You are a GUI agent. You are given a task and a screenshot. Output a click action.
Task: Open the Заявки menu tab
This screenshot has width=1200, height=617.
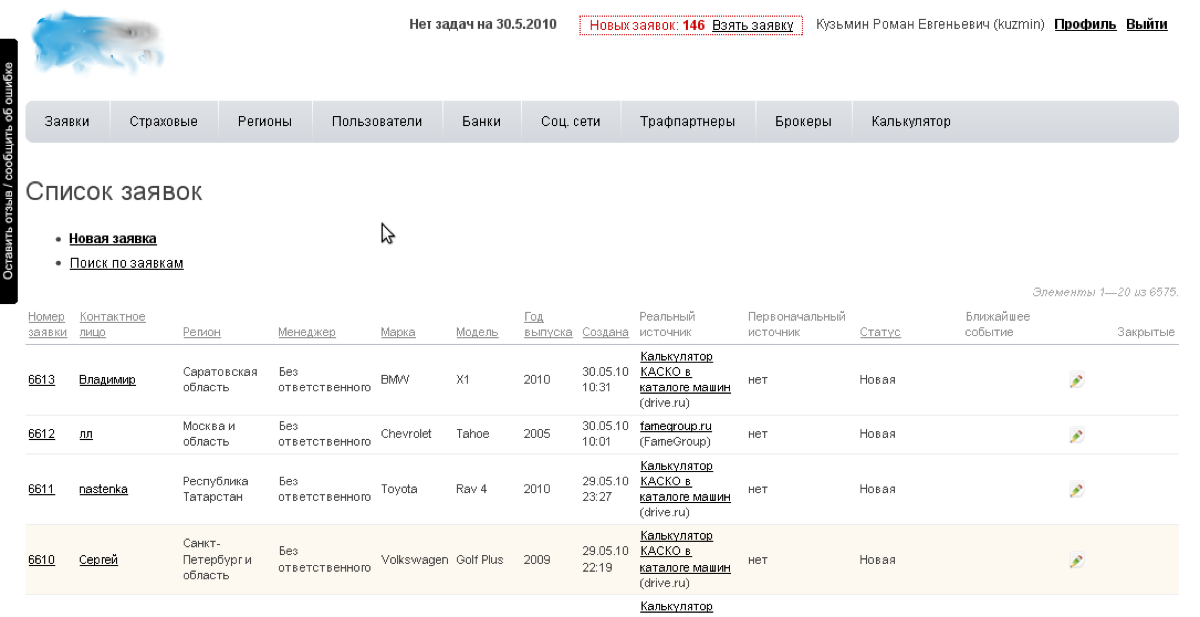67,122
